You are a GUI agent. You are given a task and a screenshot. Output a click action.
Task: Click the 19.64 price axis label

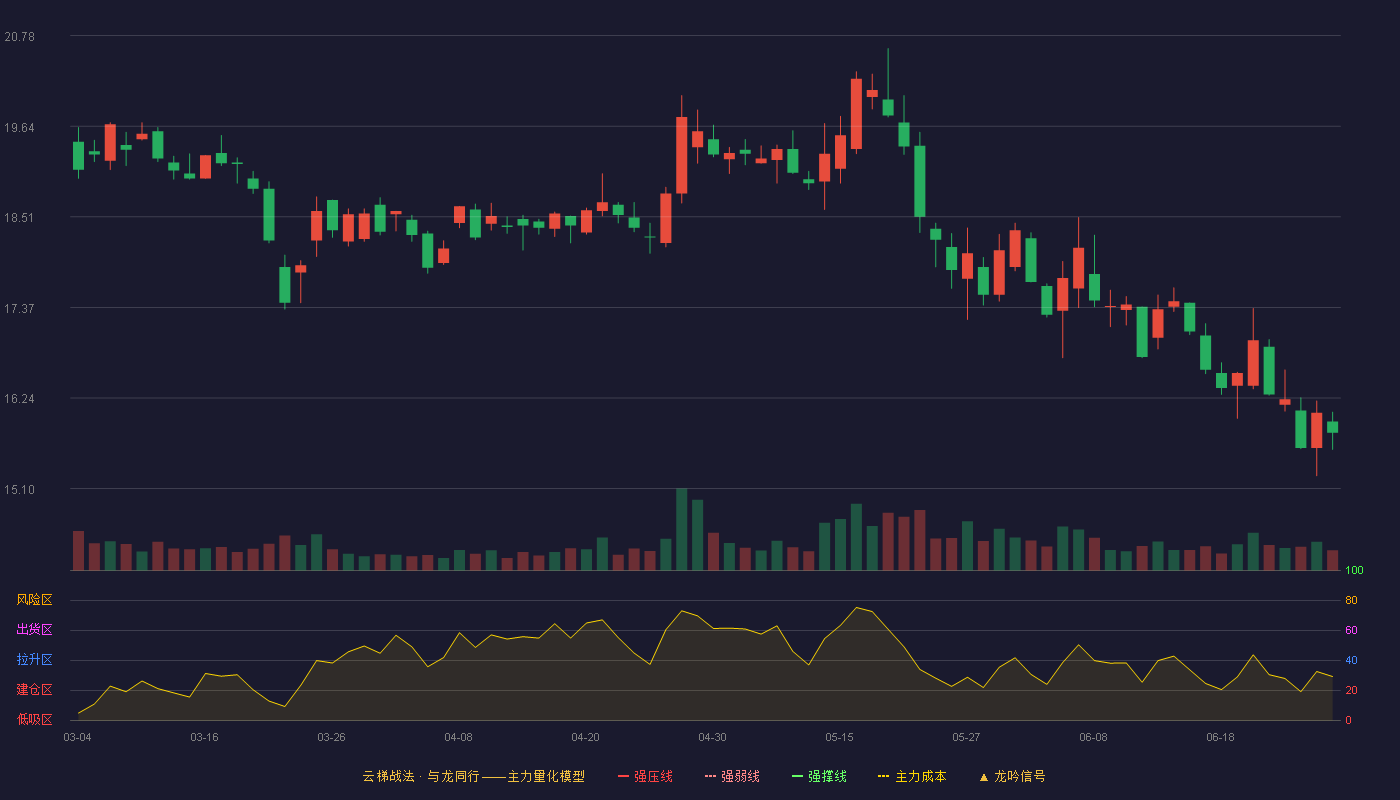tap(20, 127)
